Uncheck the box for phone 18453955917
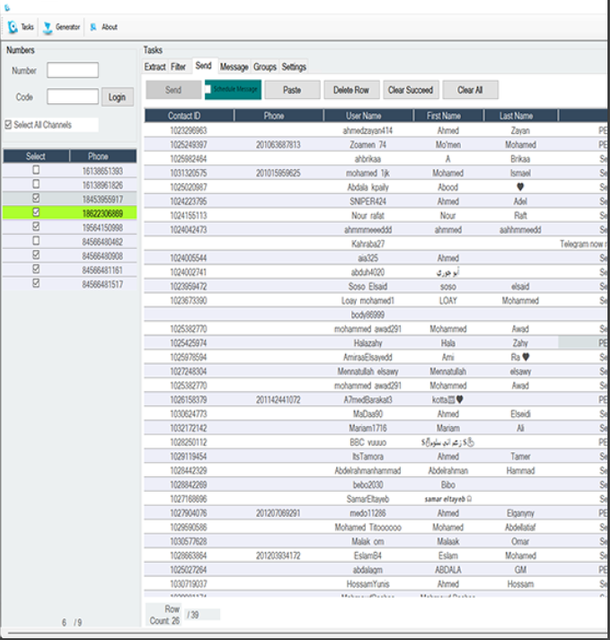Screen dimensions: 610x640 36,198
